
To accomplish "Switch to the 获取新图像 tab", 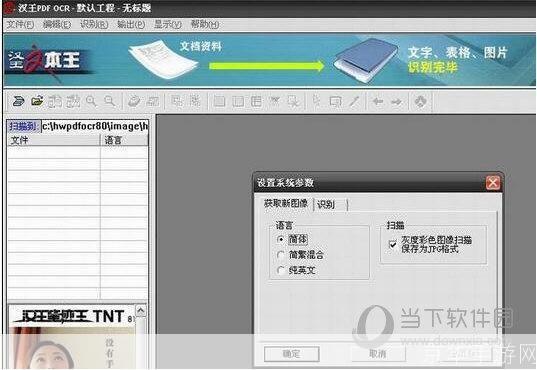I will coord(285,204).
